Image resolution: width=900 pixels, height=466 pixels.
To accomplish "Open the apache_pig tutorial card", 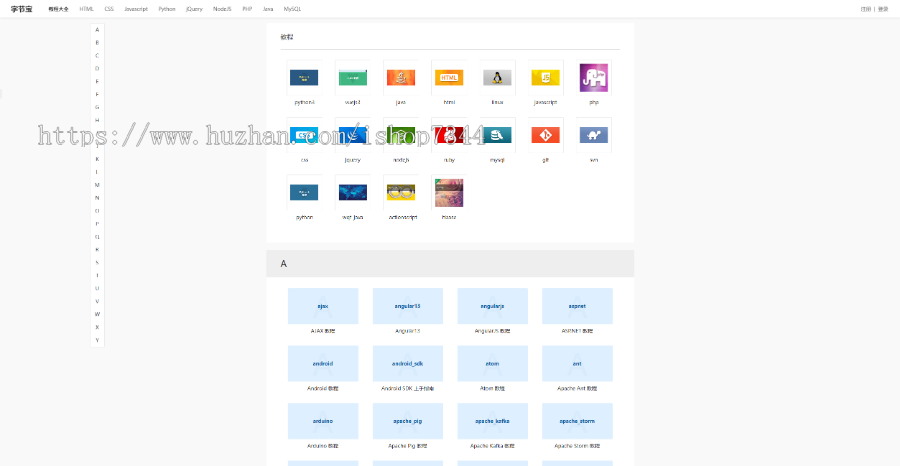I will tap(408, 421).
